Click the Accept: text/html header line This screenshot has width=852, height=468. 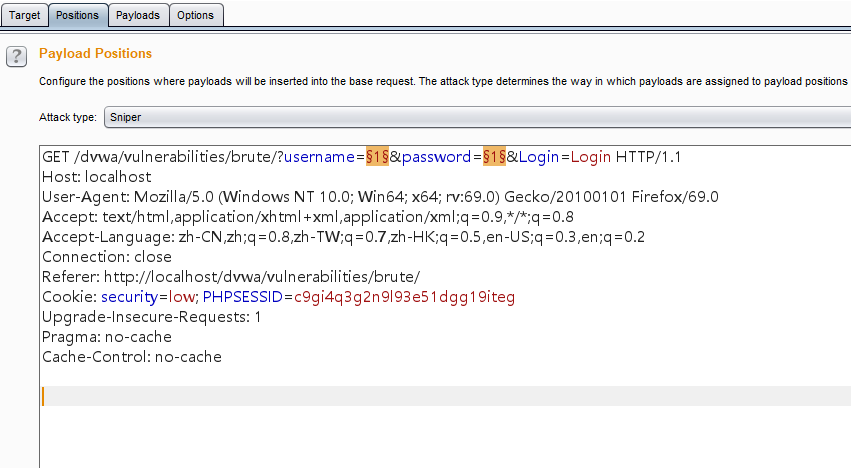click(308, 217)
